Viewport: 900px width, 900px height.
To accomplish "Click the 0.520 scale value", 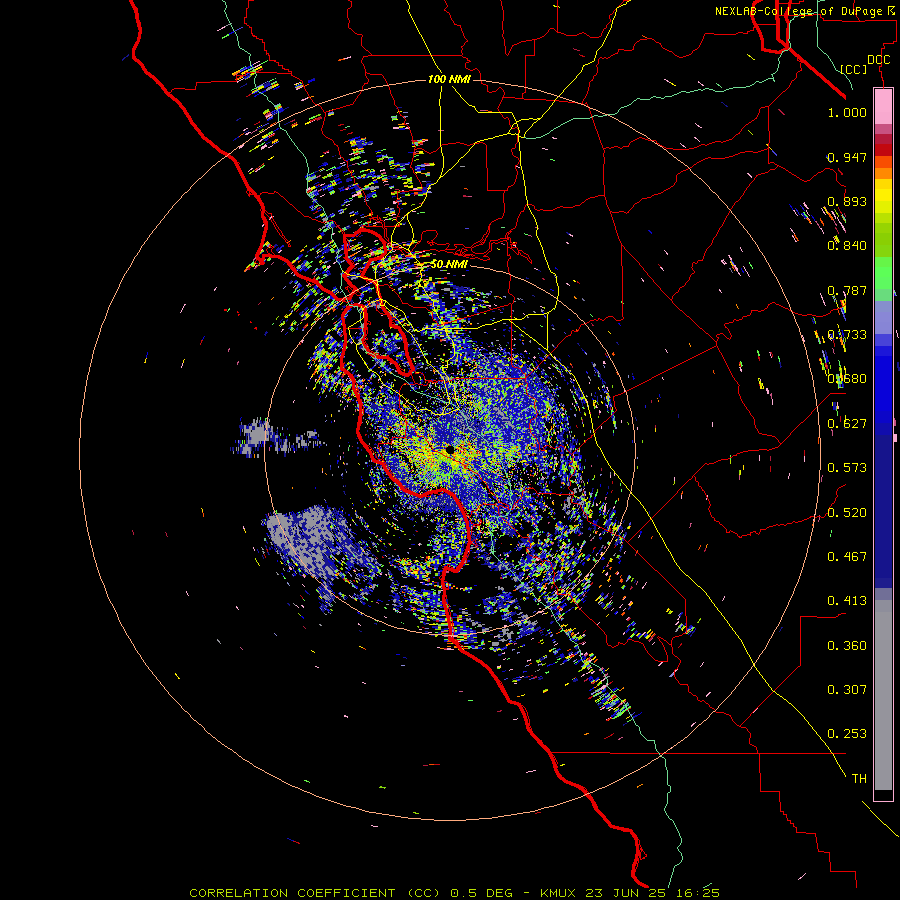I will (847, 513).
